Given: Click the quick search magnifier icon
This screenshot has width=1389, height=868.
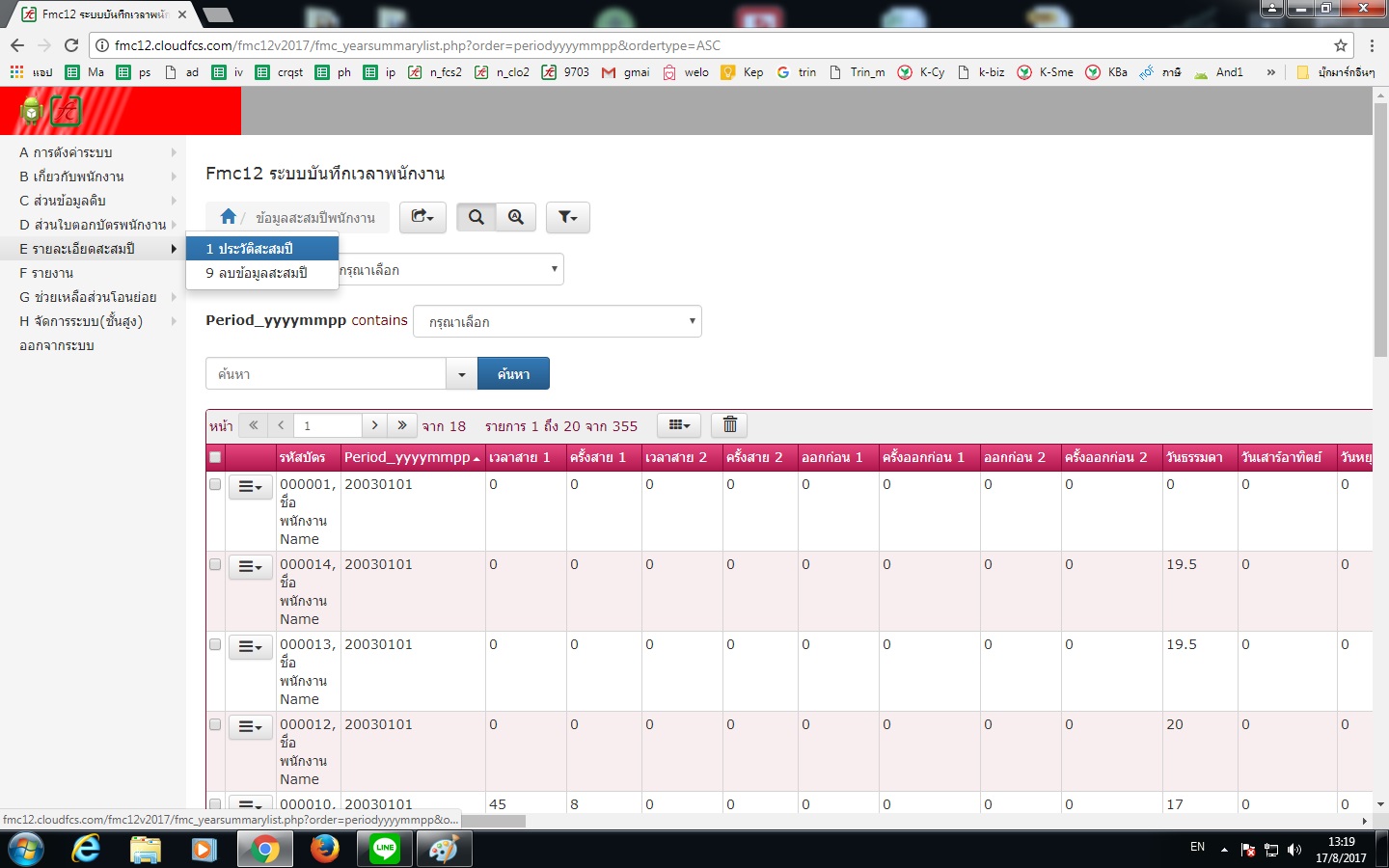Looking at the screenshot, I should coord(476,217).
